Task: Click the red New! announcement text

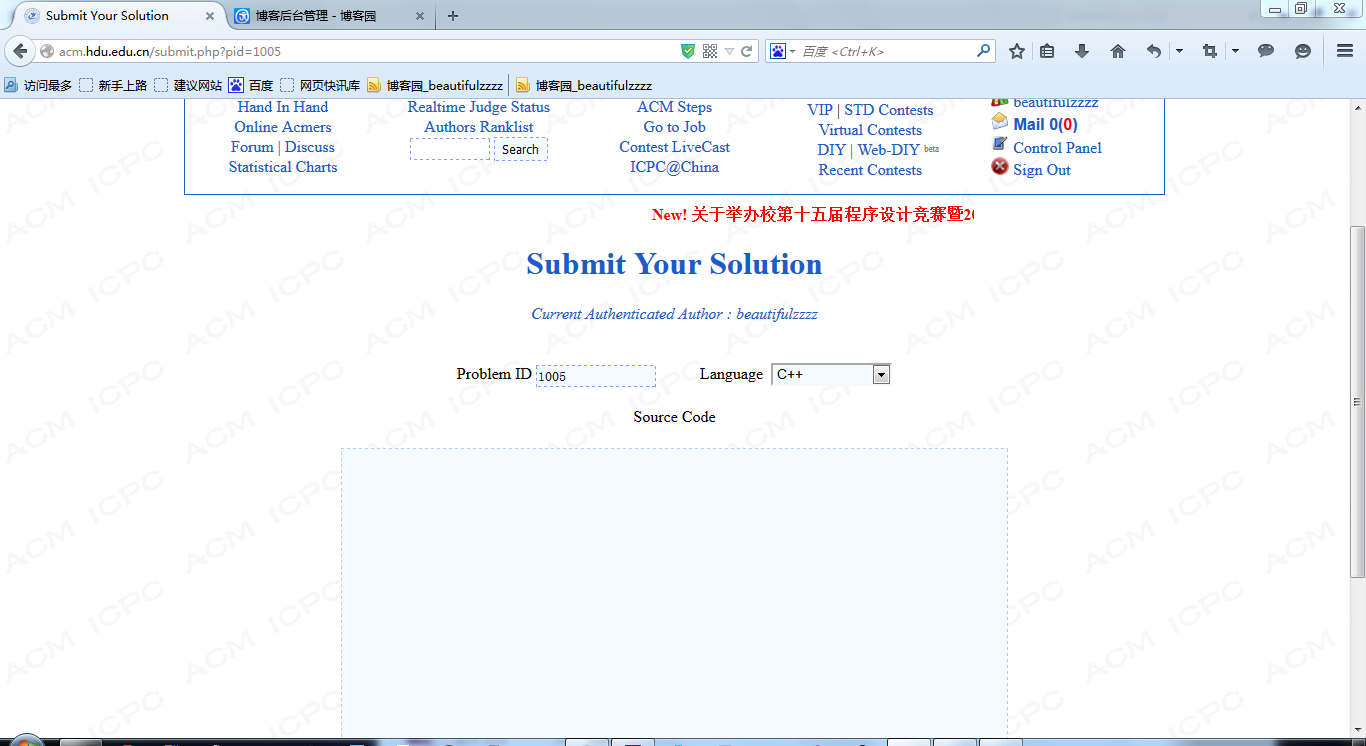Action: click(x=812, y=215)
